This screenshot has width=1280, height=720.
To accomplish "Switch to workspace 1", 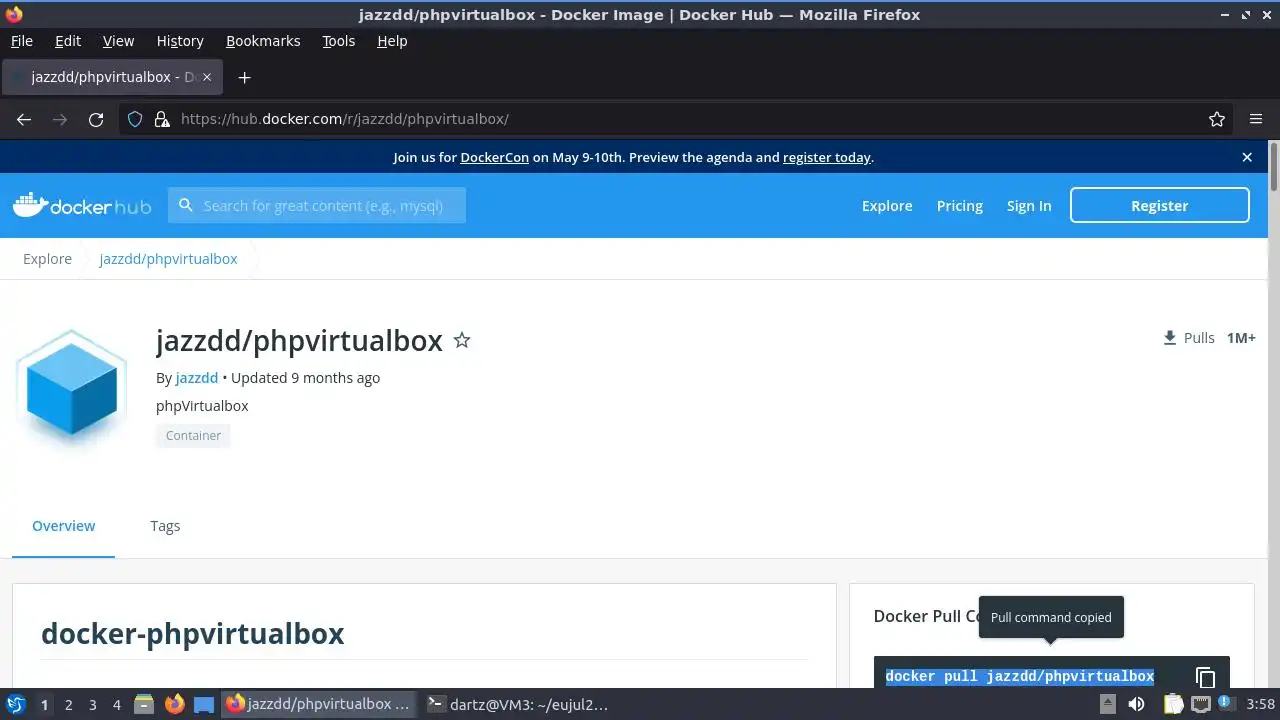I will click(44, 705).
